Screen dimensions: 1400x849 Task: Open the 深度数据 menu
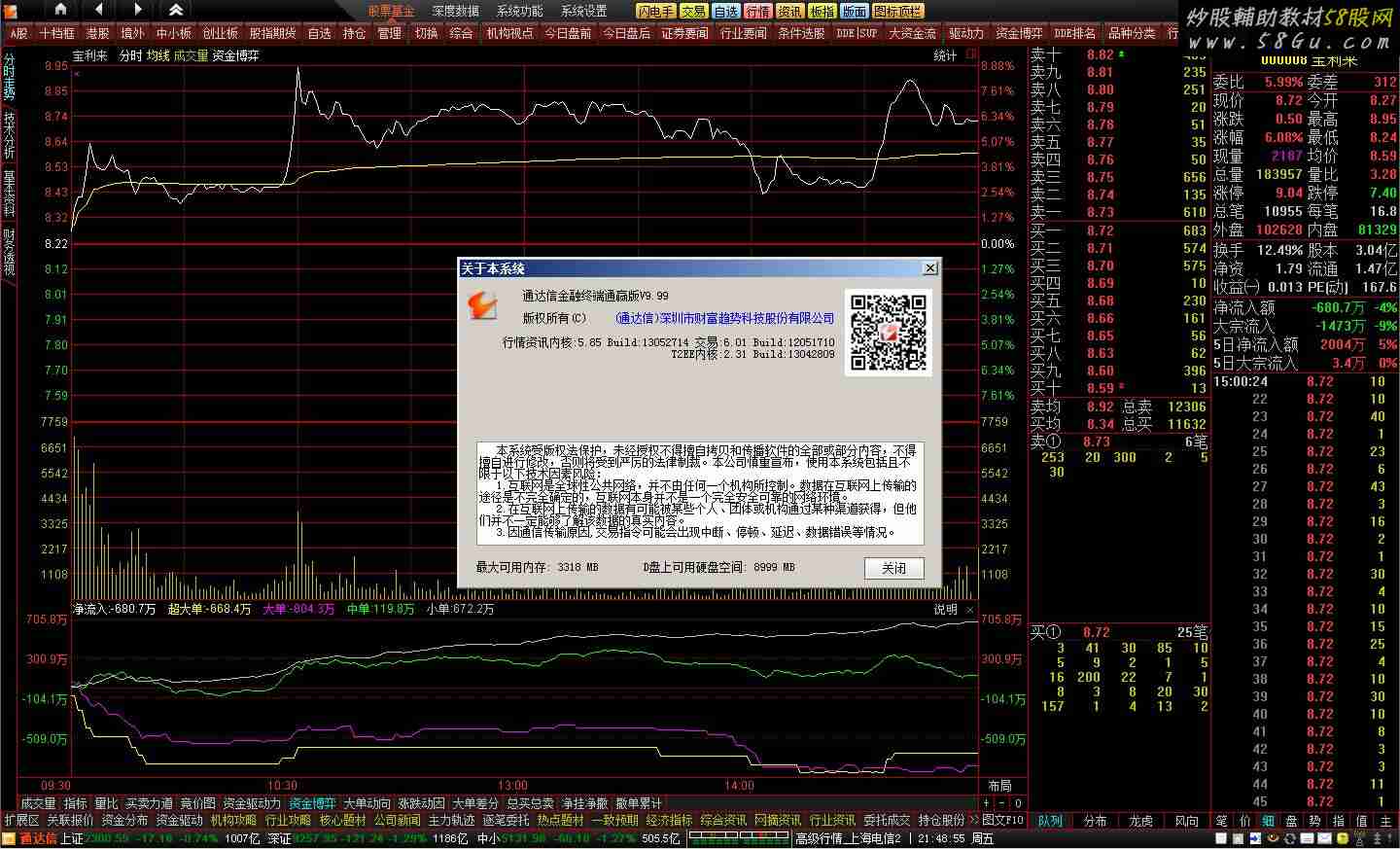pos(455,11)
